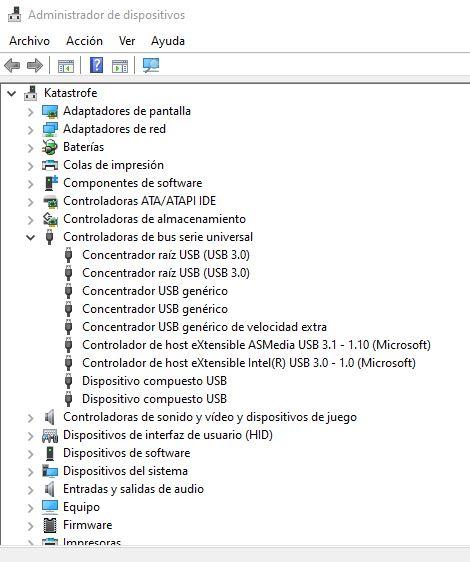Expand Entradas y salidas de audio
The height and width of the screenshot is (562, 470).
(x=30, y=490)
